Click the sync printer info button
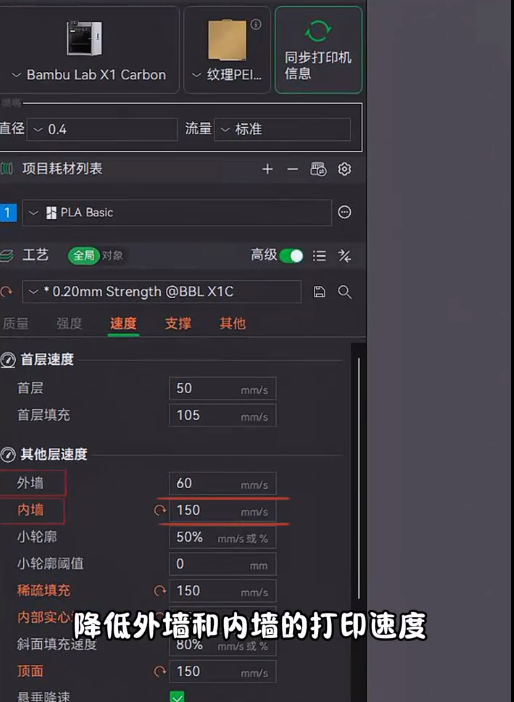Screen dimensions: 514x702 [x=318, y=50]
